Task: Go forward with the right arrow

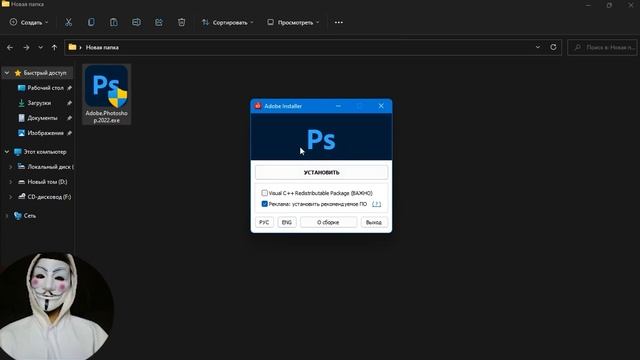Action: tap(26, 48)
